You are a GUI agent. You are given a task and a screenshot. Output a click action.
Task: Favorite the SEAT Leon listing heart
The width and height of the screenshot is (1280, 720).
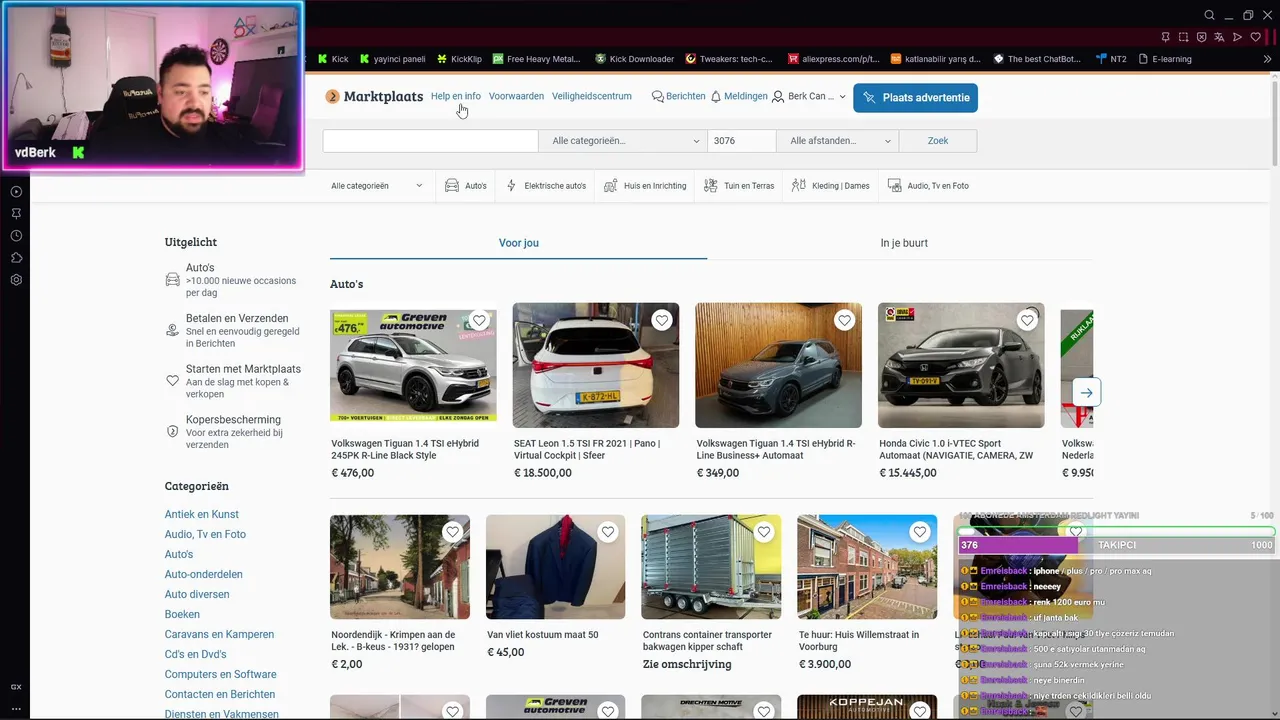pos(662,321)
